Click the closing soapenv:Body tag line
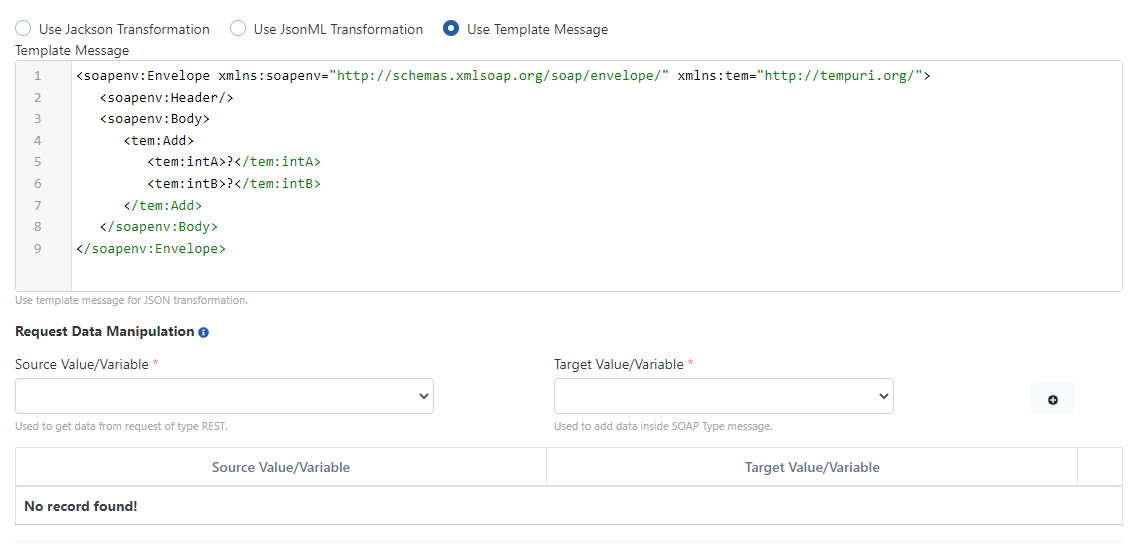This screenshot has width=1142, height=556. tap(158, 227)
